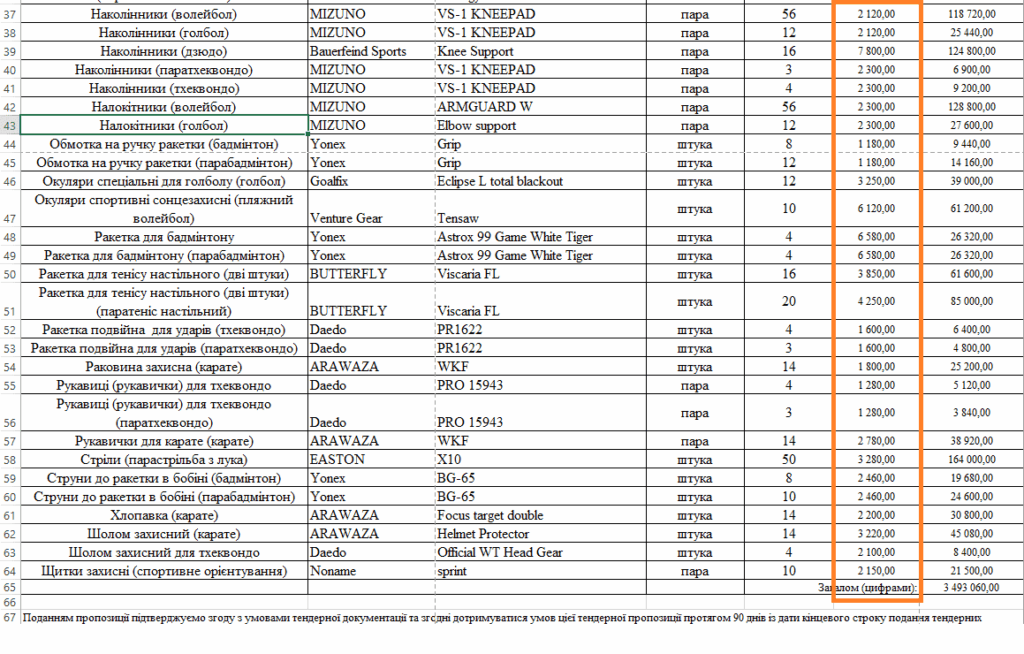Click the row 58 header number

(9, 460)
